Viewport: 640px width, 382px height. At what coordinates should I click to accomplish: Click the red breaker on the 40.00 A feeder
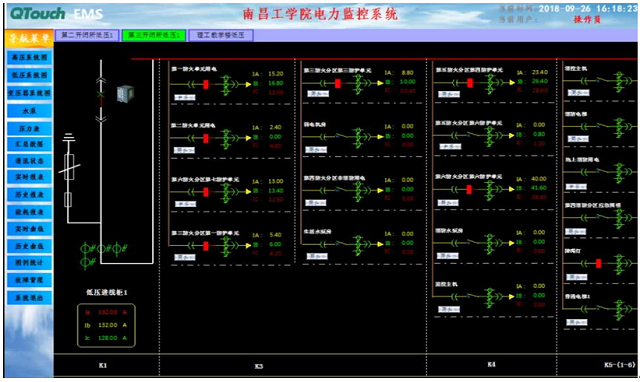pos(469,189)
